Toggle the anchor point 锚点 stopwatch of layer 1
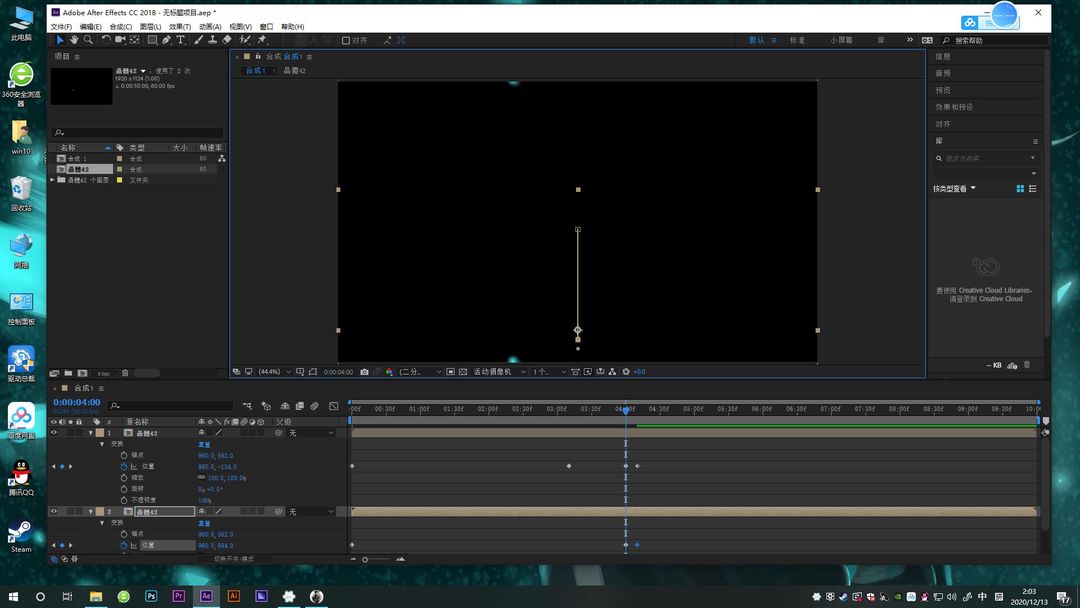Viewport: 1080px width, 608px height. pyautogui.click(x=124, y=455)
